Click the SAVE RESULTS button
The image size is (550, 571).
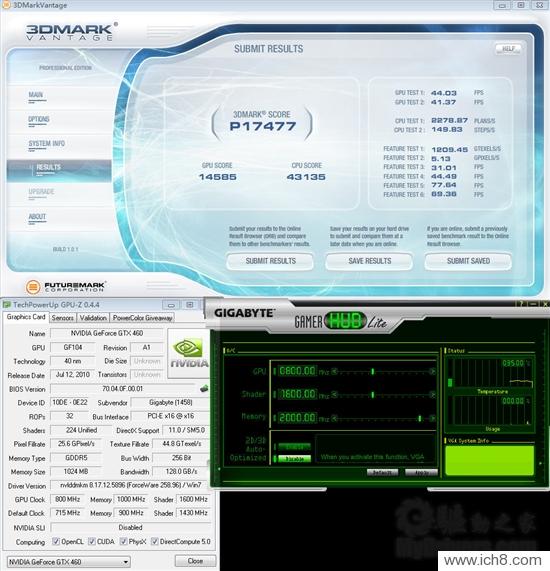(x=369, y=261)
